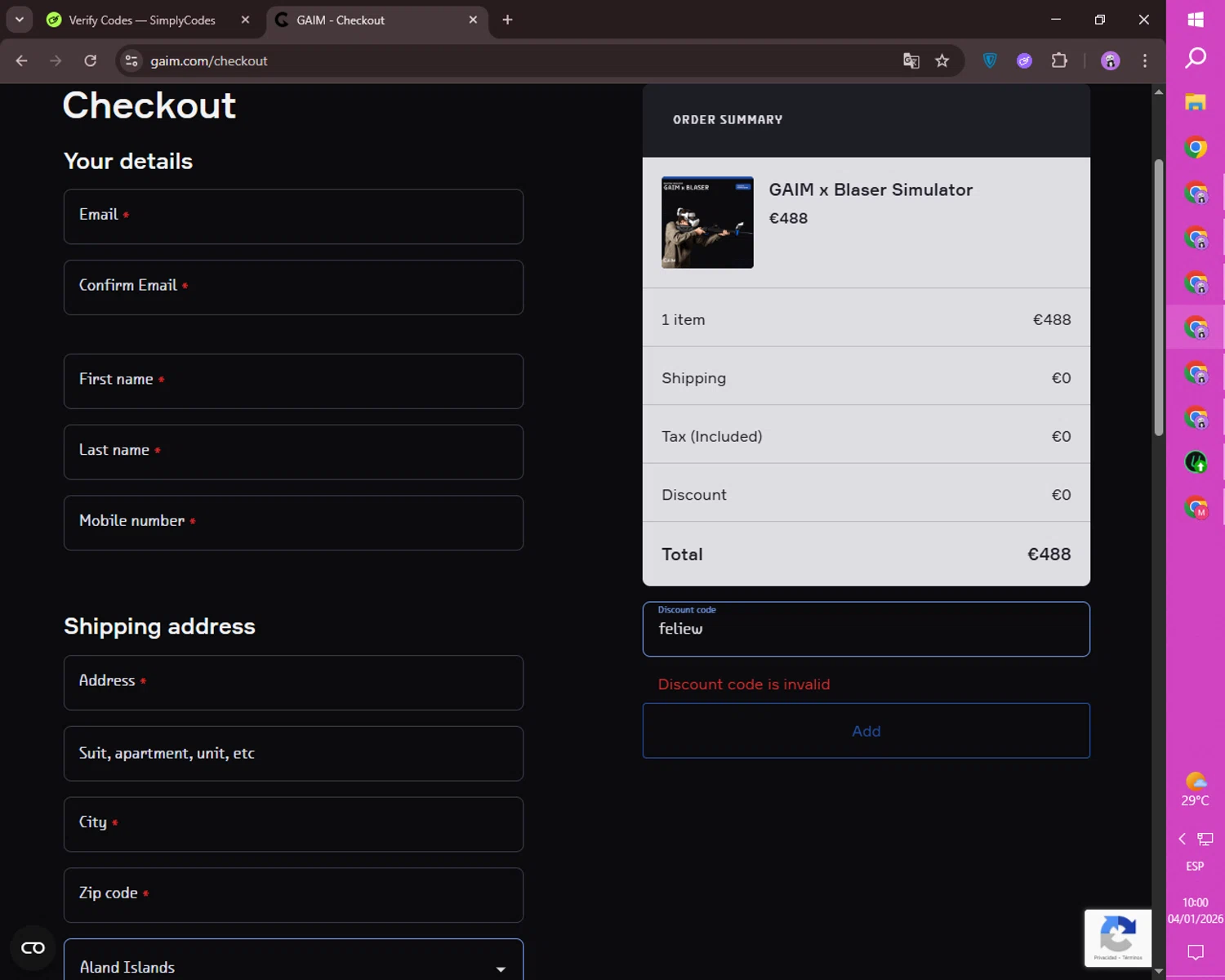Open the green uTorrent taskbar icon
Screen dimensions: 1225x980
pos(1196,462)
